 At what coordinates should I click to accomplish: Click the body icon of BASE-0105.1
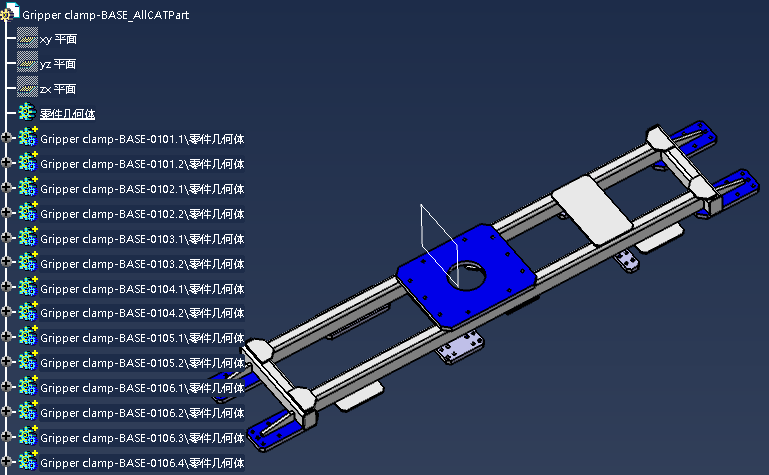coord(27,337)
